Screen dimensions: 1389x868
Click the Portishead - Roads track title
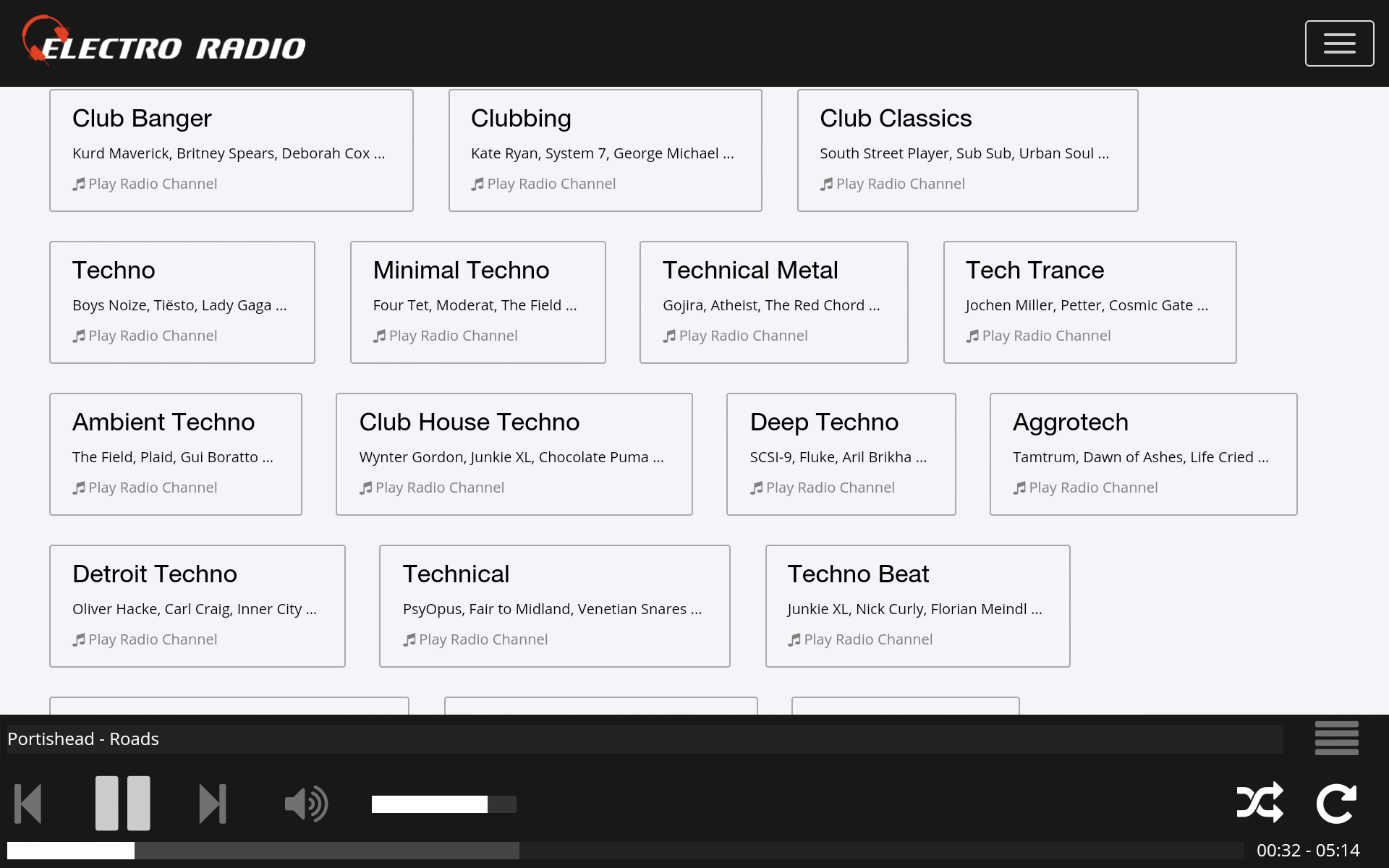83,739
